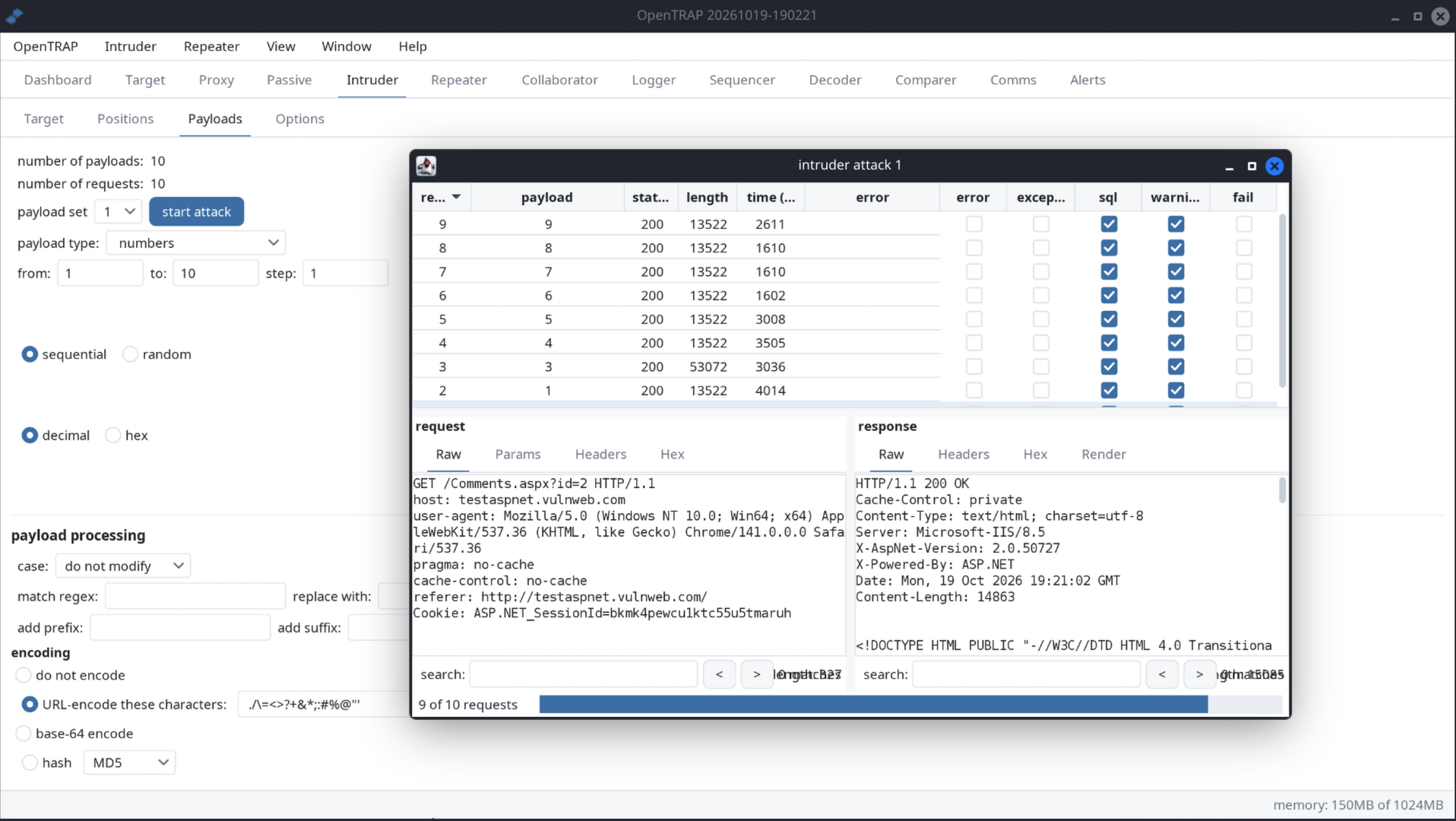Screen dimensions: 1456x821
Task: Switch to the Dashboard tab
Action: coord(58,80)
